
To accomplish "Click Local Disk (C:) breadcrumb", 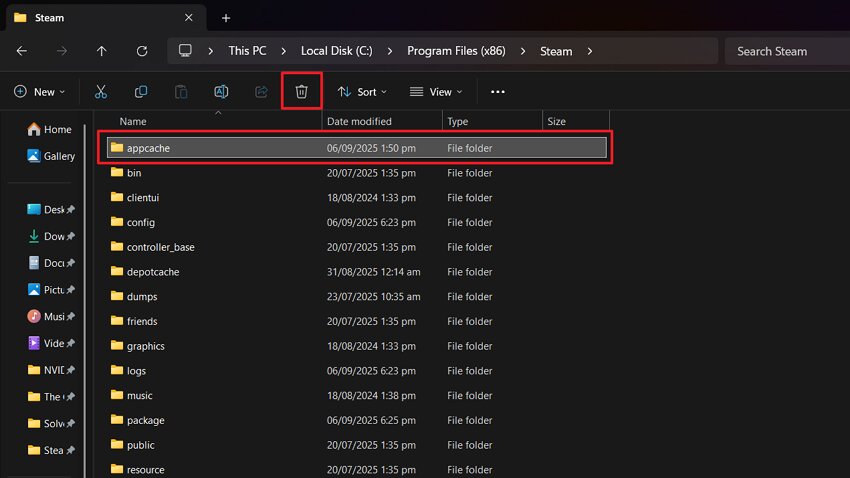I will (x=337, y=51).
